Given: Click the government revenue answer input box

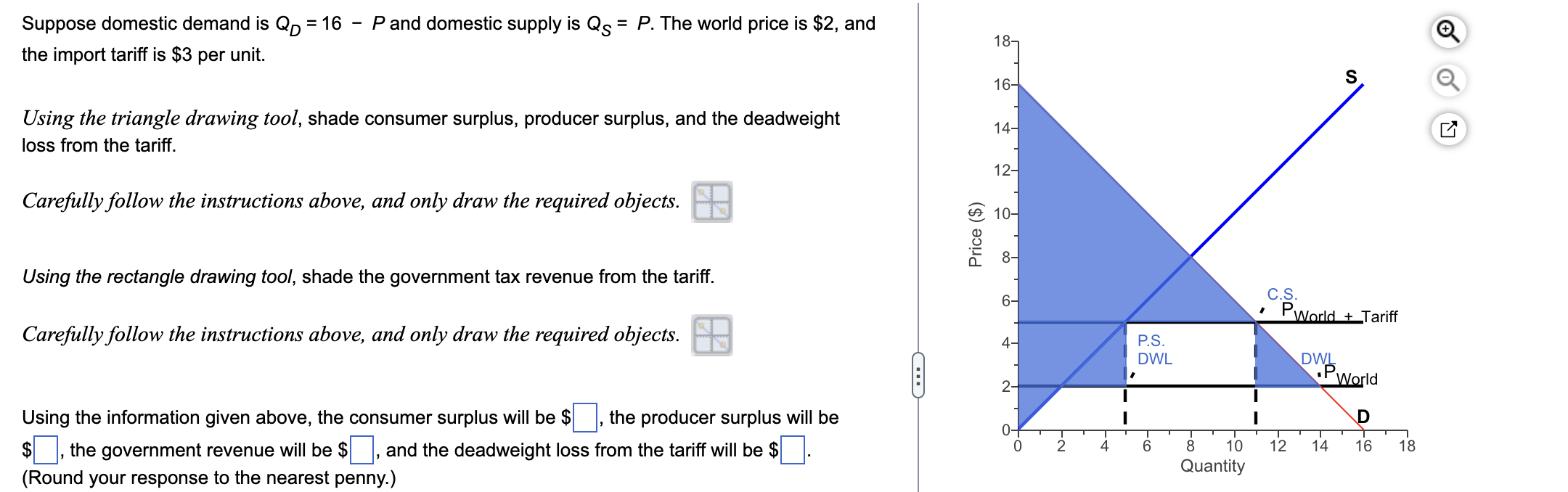Looking at the screenshot, I should [362, 450].
